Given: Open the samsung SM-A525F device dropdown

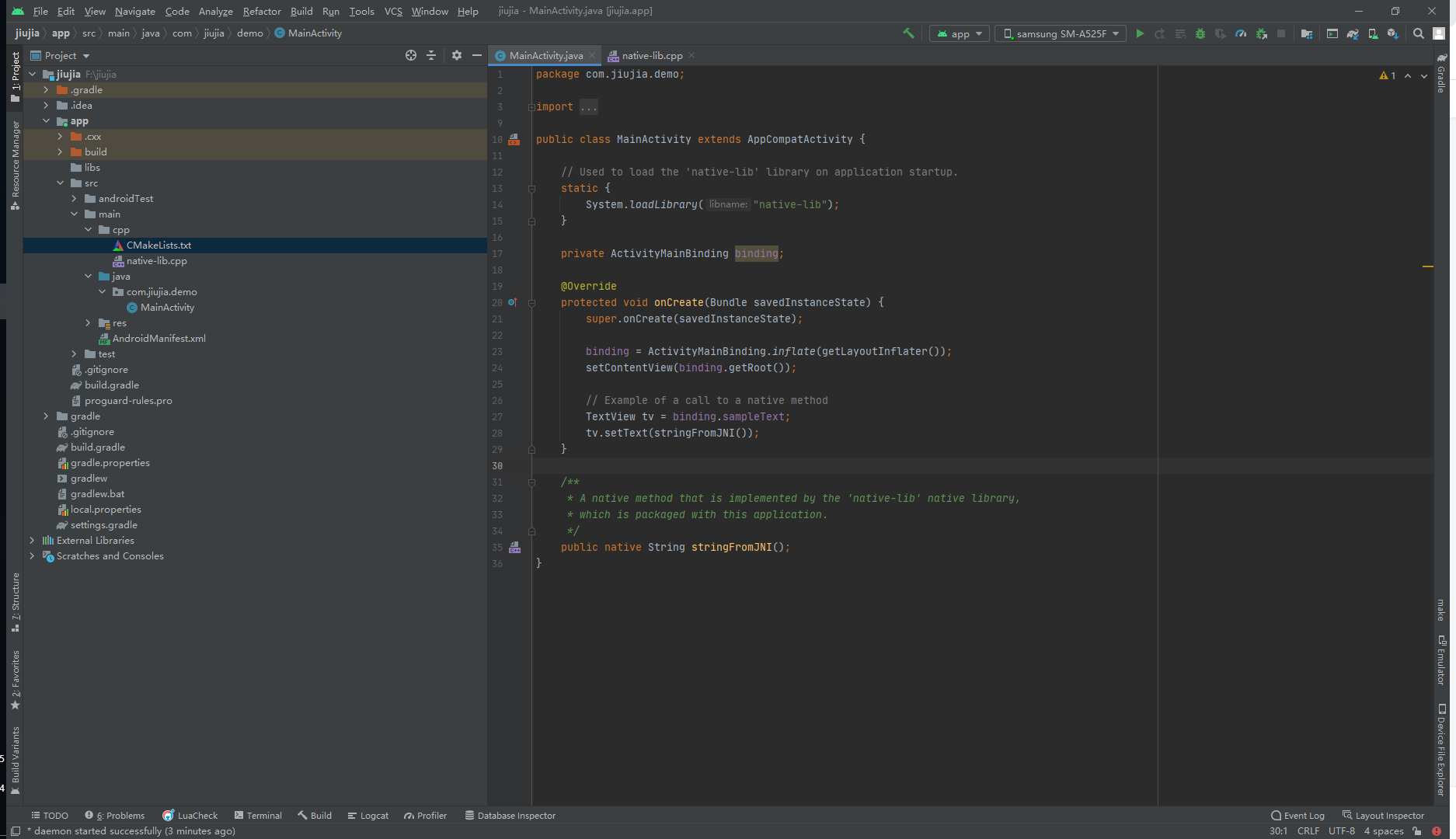Looking at the screenshot, I should pos(1061,33).
